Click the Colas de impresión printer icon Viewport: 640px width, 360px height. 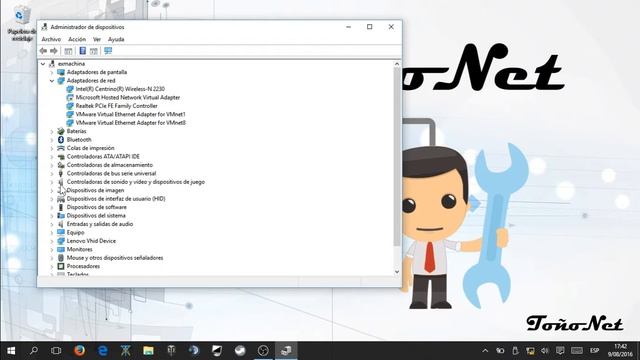61,148
